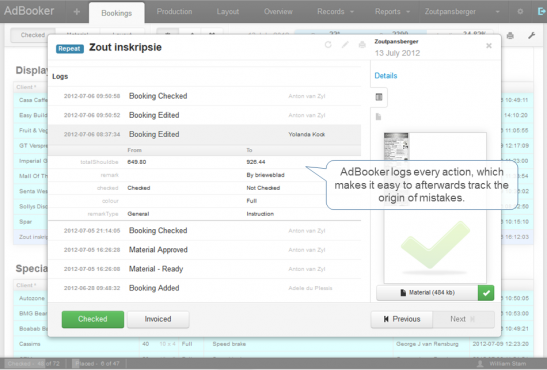Open the Zoutpansberger publication dropdown

coord(462,12)
